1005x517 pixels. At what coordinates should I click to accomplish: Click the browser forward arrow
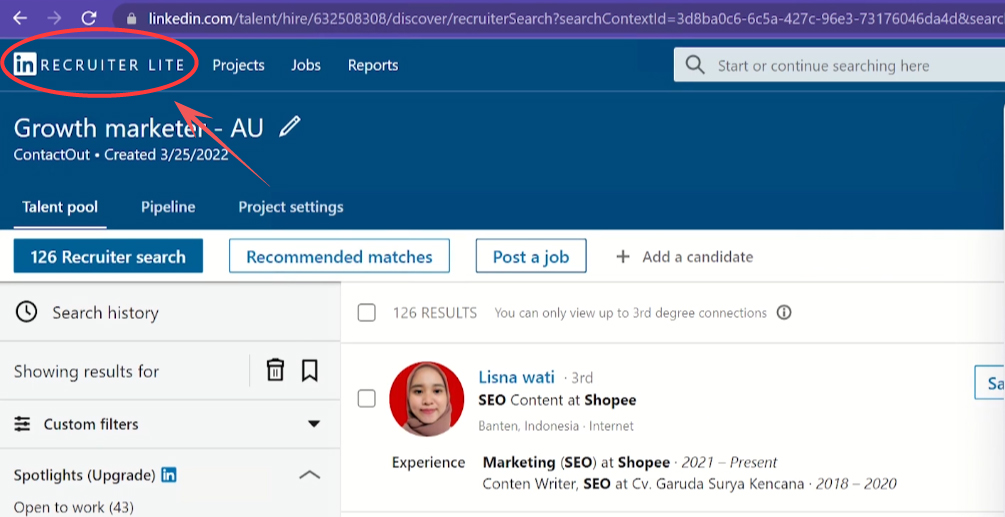tap(54, 18)
